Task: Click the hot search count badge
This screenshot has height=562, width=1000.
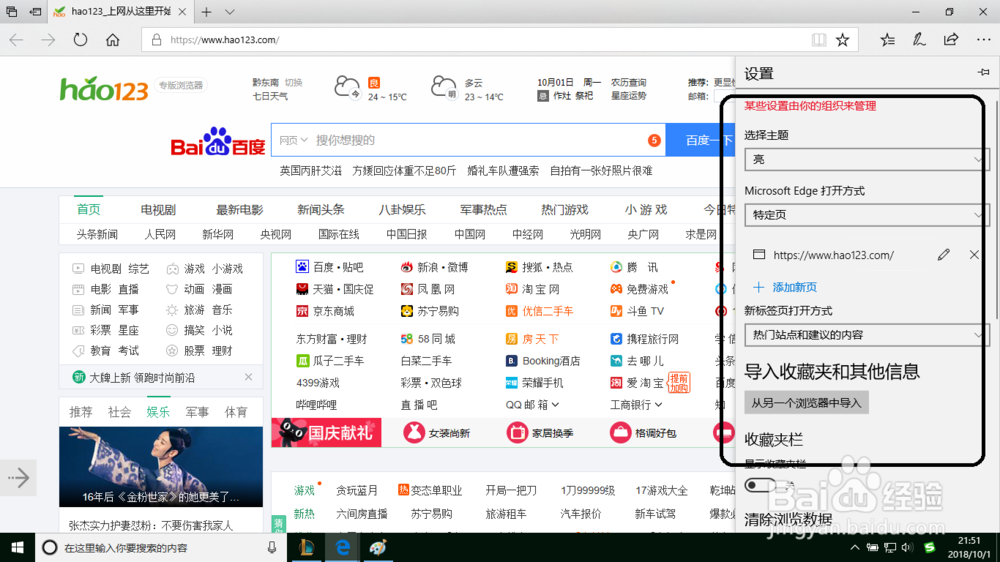Action: pos(654,140)
